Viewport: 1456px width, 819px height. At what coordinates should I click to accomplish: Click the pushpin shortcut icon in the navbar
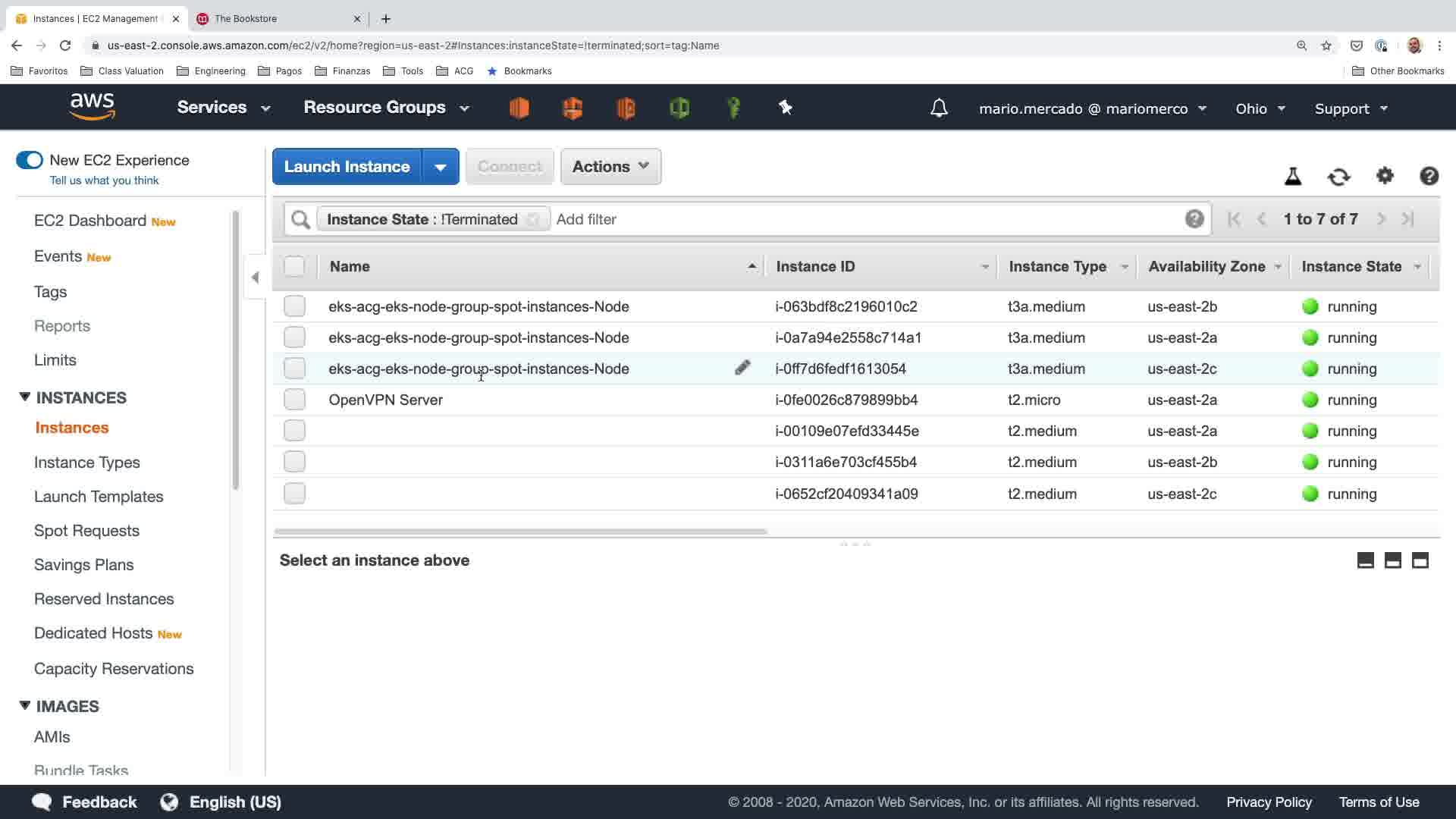point(786,108)
